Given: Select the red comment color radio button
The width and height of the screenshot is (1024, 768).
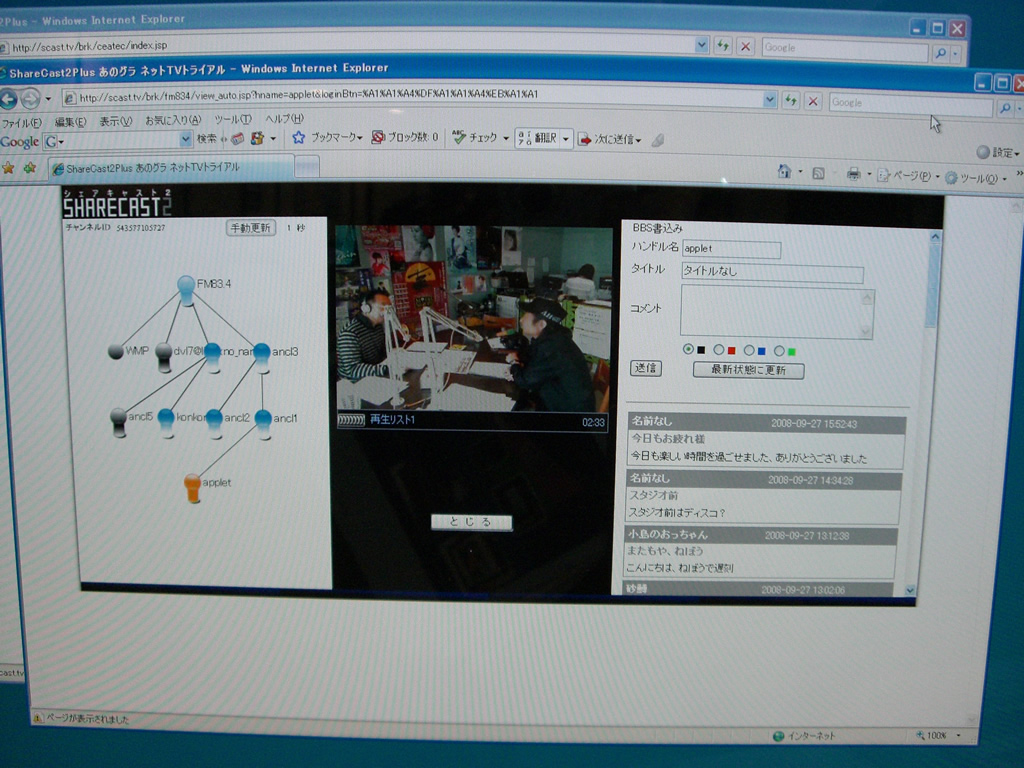Looking at the screenshot, I should tap(718, 350).
